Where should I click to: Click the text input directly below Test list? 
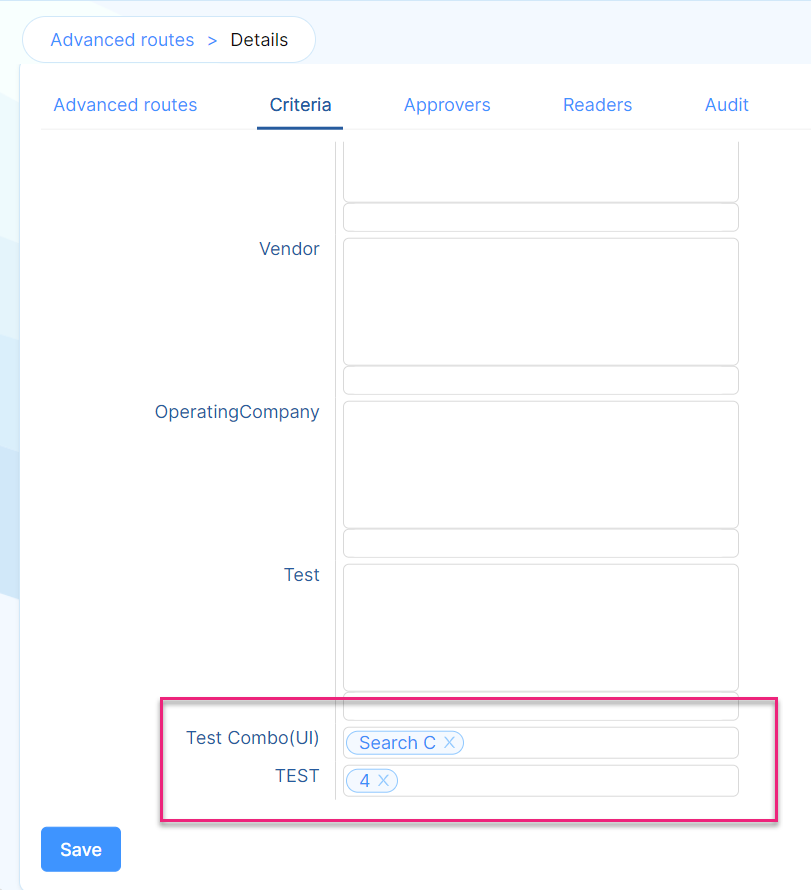pyautogui.click(x=540, y=708)
